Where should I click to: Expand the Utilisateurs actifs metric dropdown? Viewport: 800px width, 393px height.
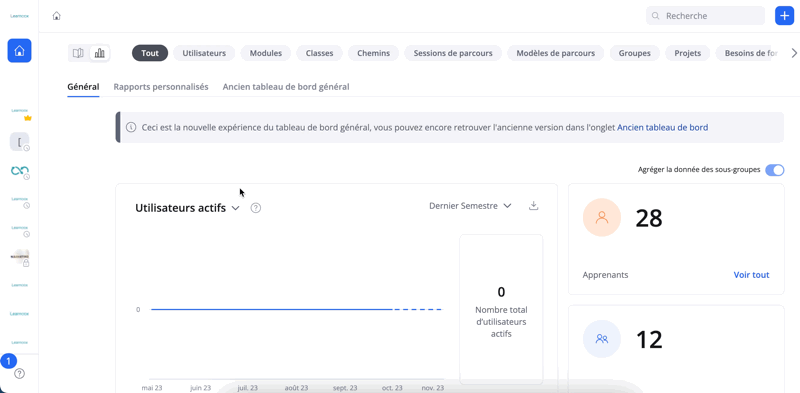[235, 208]
